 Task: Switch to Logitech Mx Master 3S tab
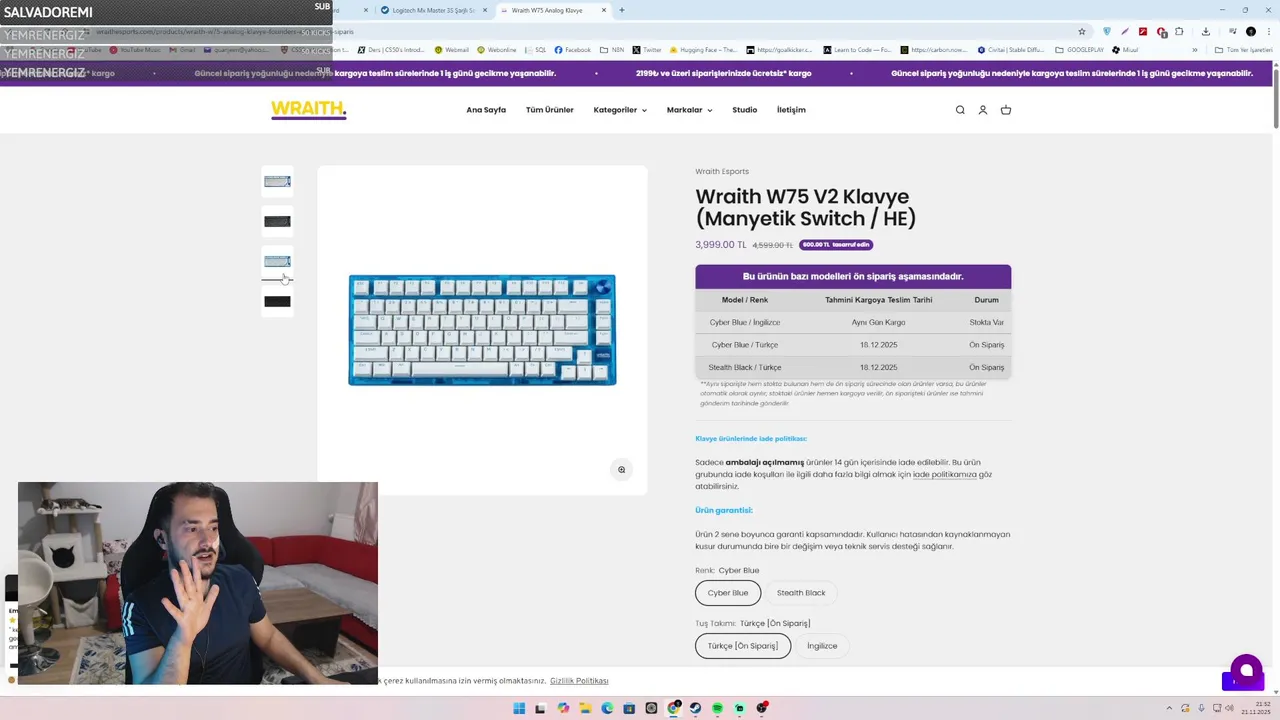[x=435, y=10]
